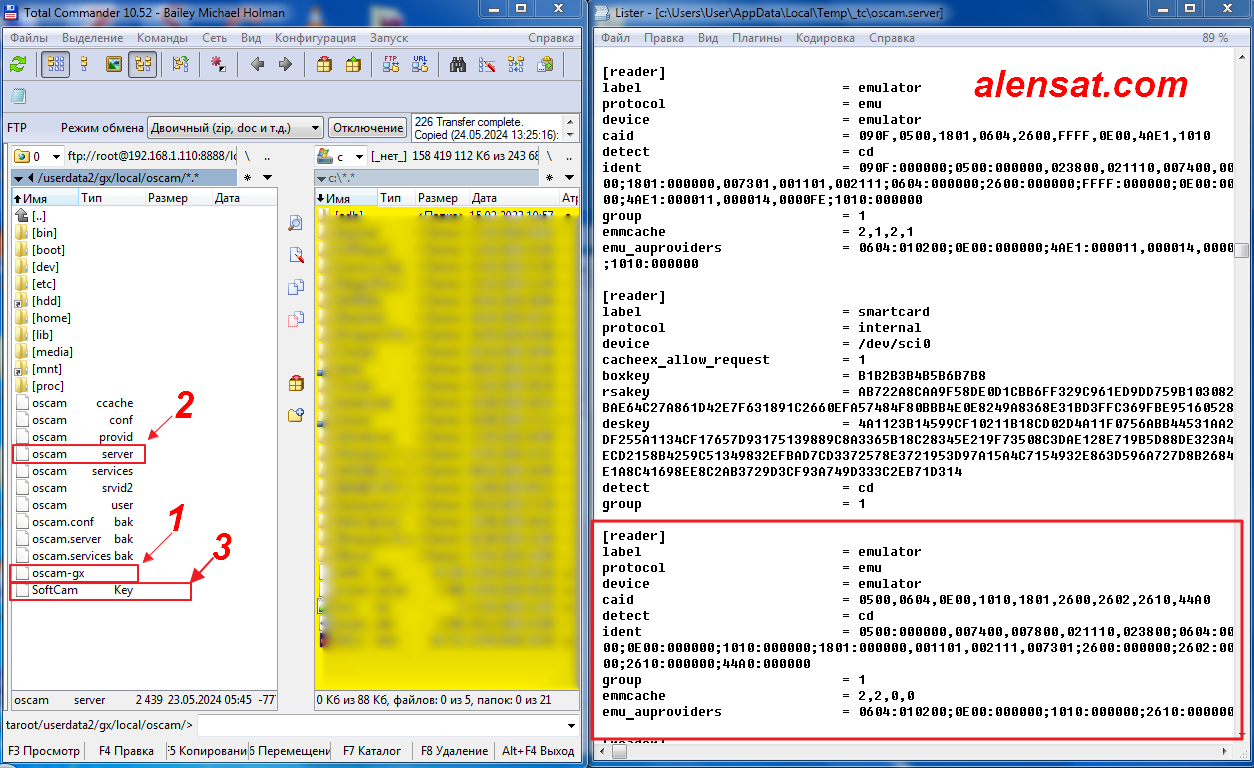Select the oscam-gx file
The image size is (1254, 768).
click(x=75, y=573)
